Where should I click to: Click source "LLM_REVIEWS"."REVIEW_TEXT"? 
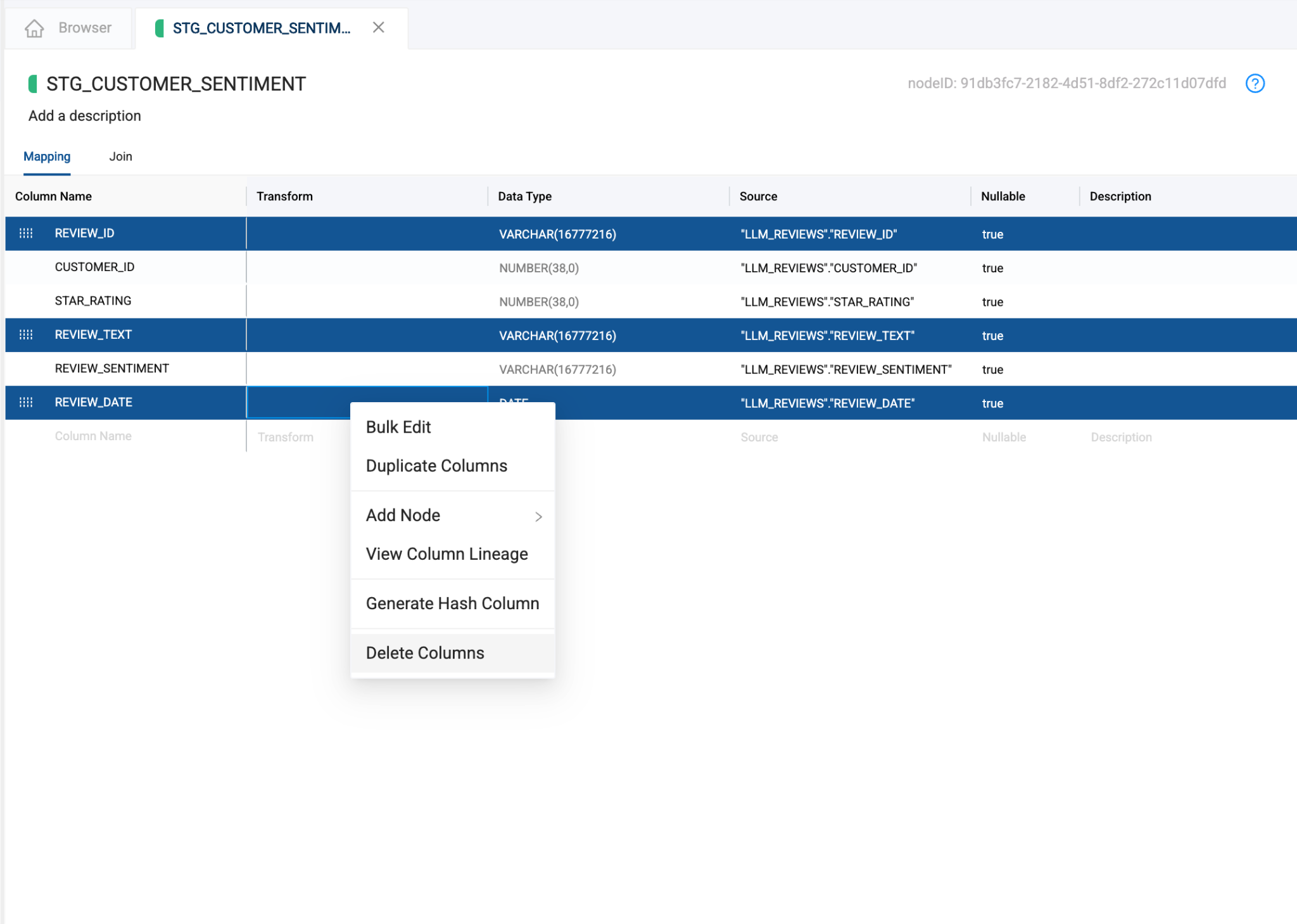[827, 336]
